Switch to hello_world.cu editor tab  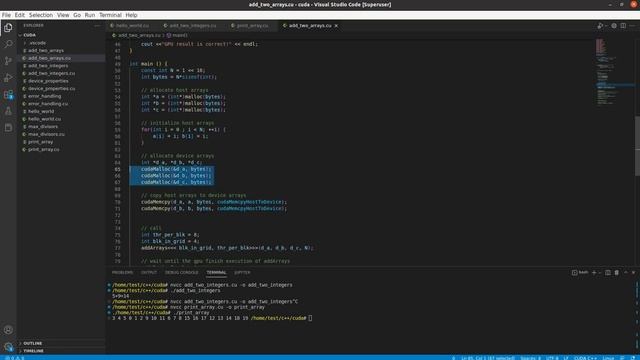(x=132, y=26)
